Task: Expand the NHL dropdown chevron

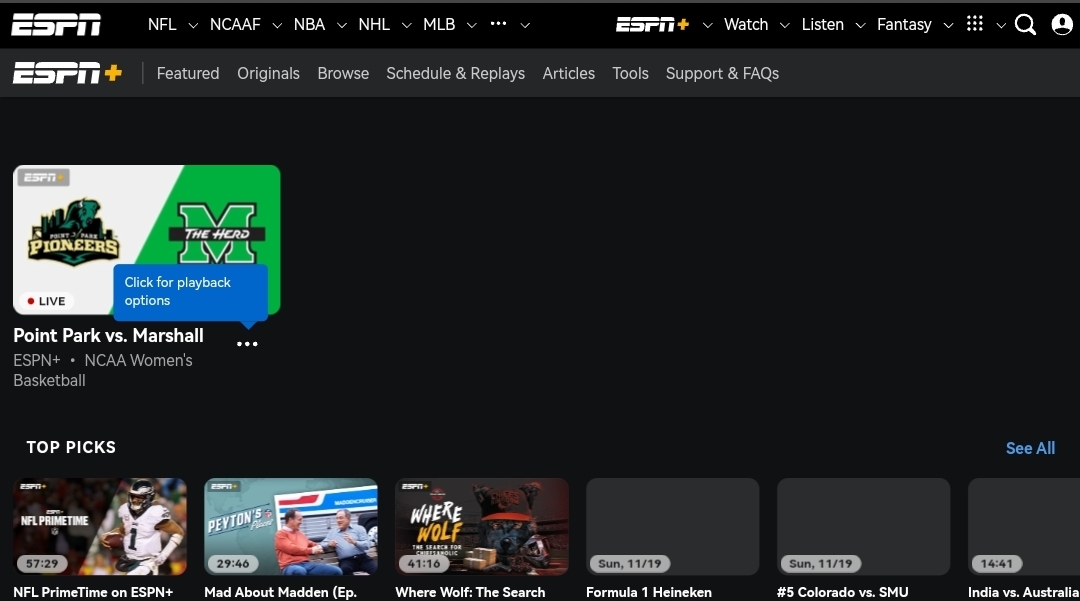Action: coord(406,25)
